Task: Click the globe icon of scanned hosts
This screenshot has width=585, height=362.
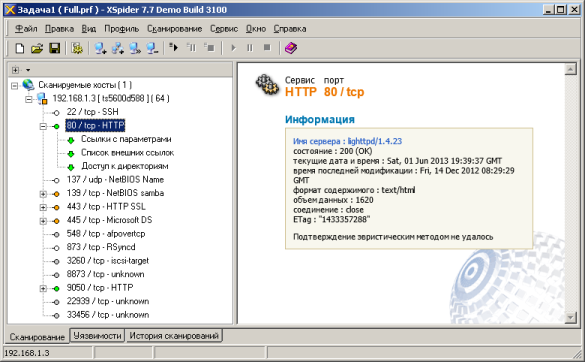Action: pyautogui.click(x=28, y=85)
